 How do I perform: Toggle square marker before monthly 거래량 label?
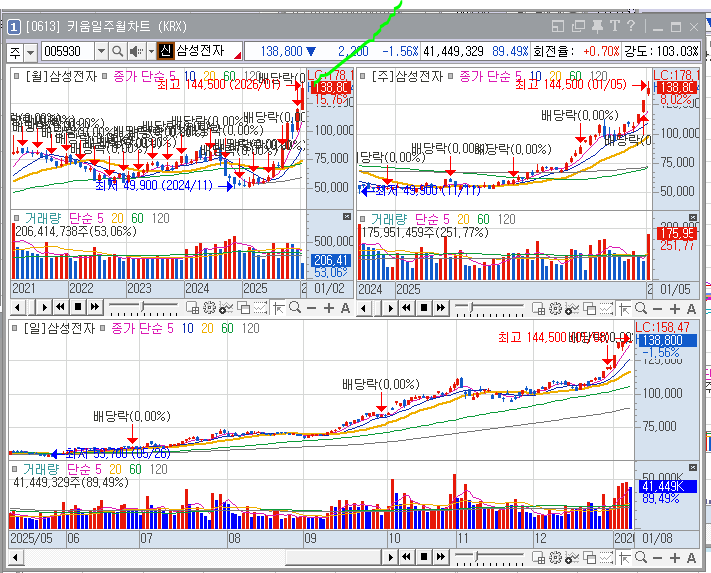pos(17,218)
